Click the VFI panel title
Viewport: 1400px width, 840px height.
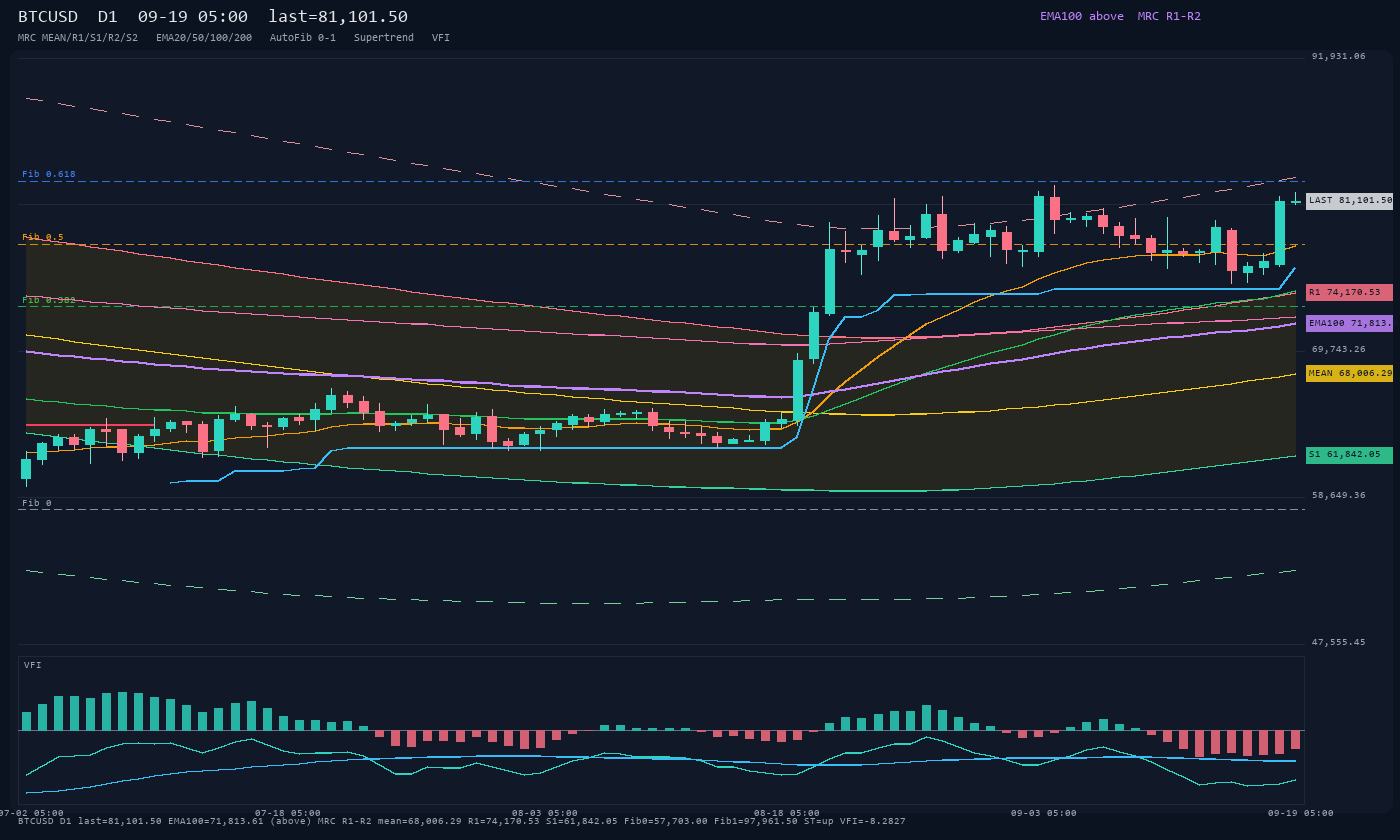tap(33, 665)
